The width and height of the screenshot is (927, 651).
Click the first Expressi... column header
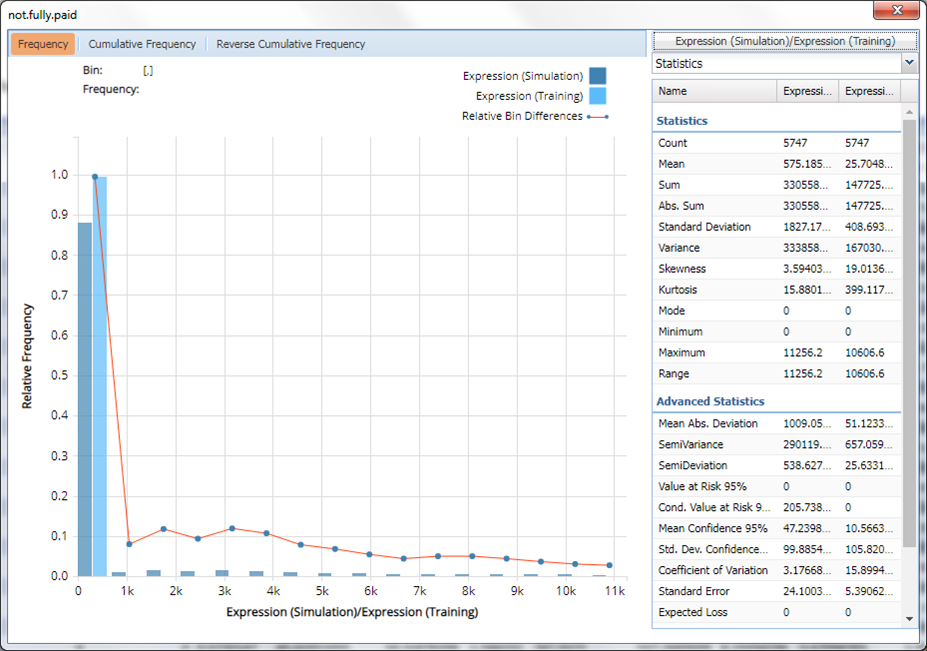point(807,91)
